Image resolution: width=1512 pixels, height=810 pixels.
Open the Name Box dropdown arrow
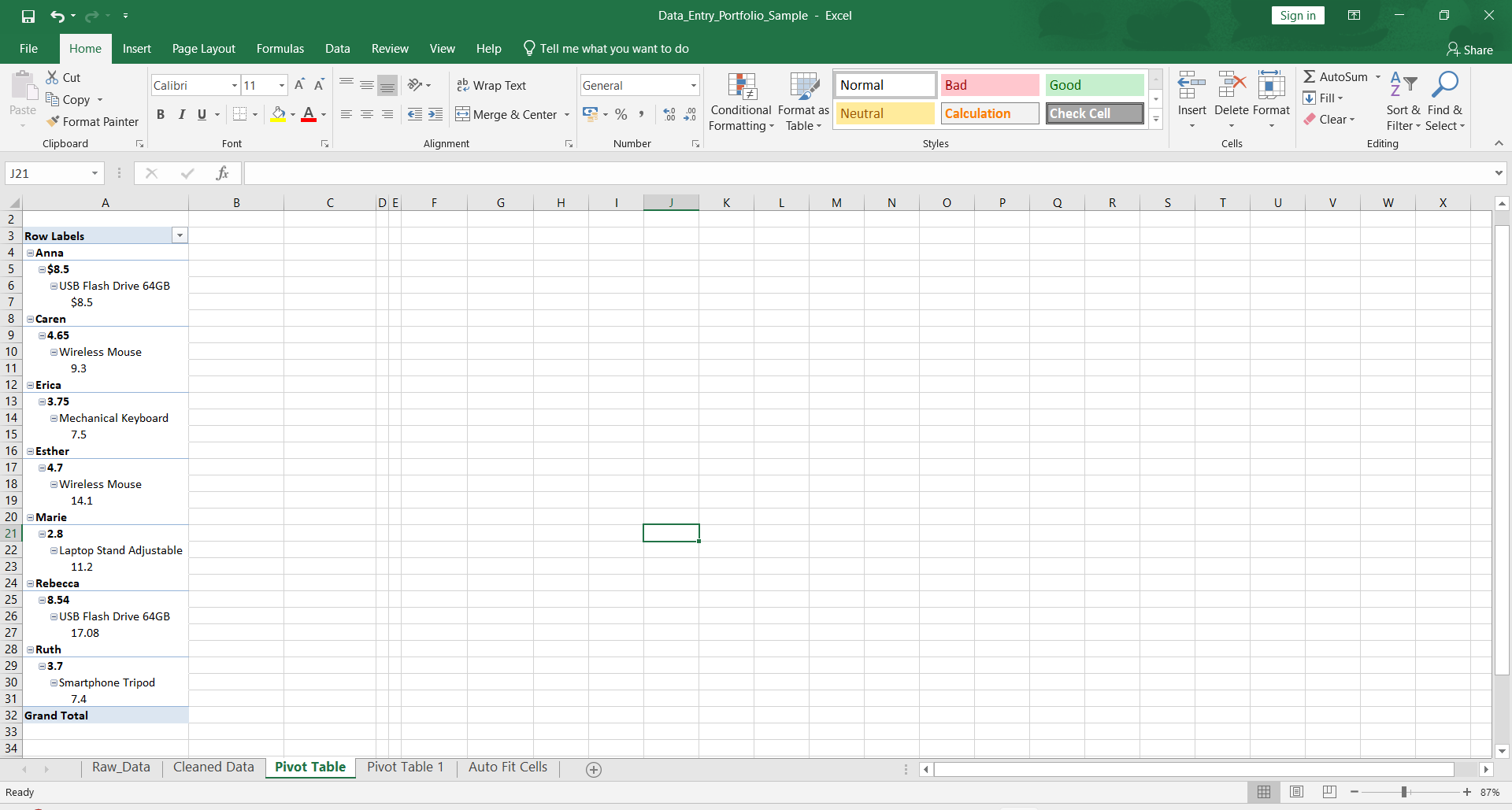point(94,173)
